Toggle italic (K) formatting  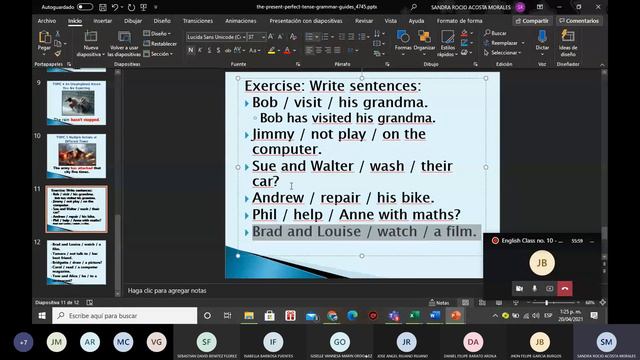[200, 51]
